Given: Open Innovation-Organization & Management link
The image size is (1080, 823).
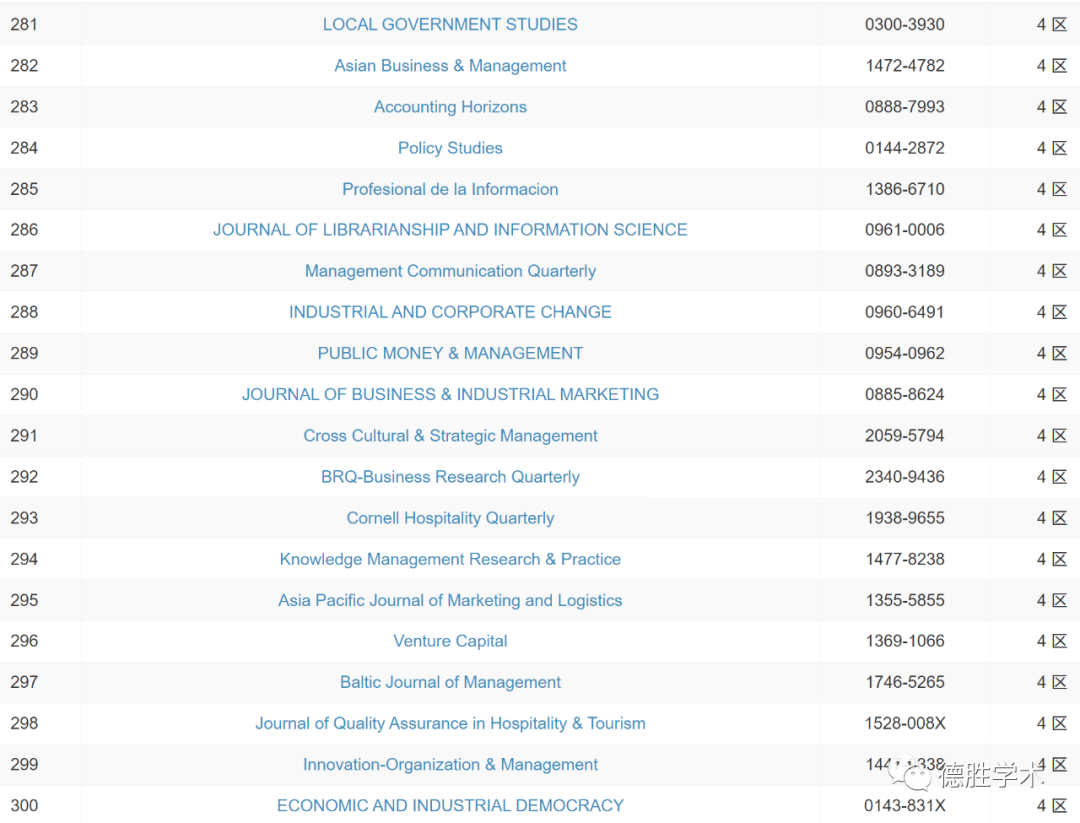Looking at the screenshot, I should [450, 764].
